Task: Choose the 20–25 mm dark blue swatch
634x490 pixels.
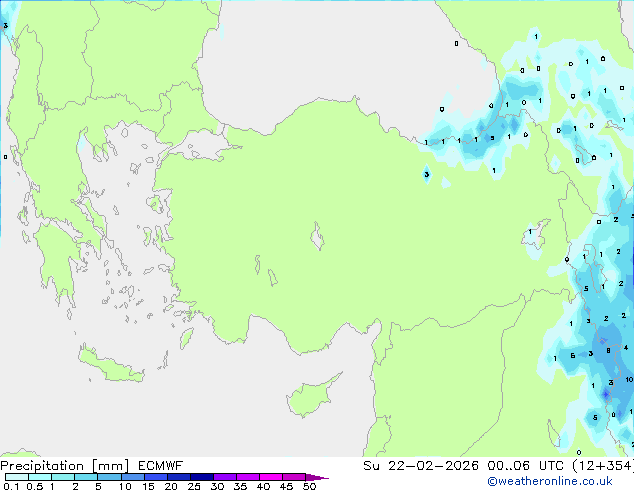Action: [x=178, y=477]
